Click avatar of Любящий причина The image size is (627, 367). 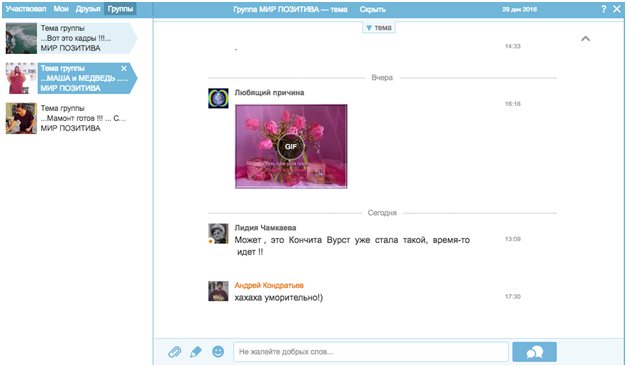coord(218,98)
